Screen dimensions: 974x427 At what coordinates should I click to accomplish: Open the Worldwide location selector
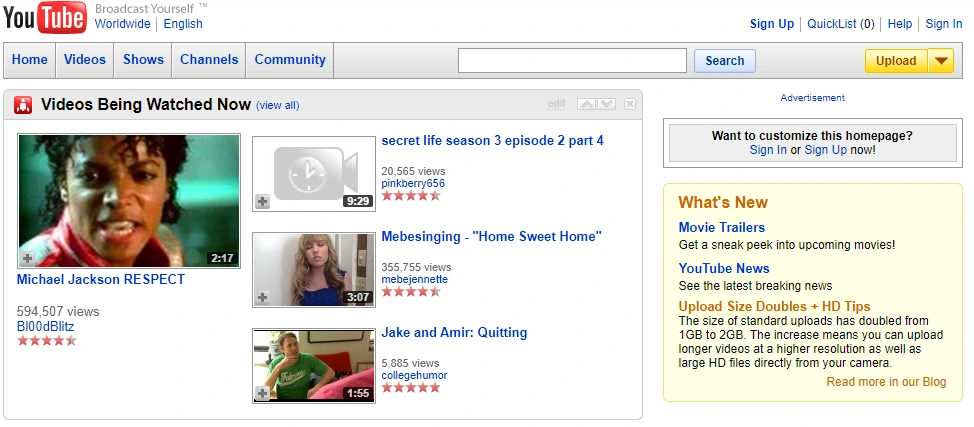pyautogui.click(x=122, y=24)
